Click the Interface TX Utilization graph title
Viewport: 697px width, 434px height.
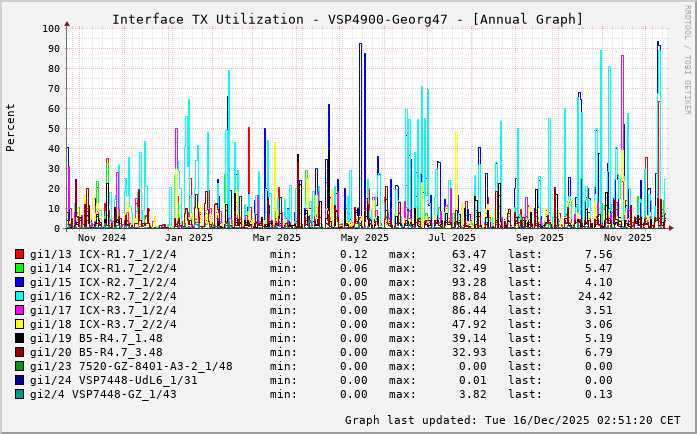coord(347,19)
